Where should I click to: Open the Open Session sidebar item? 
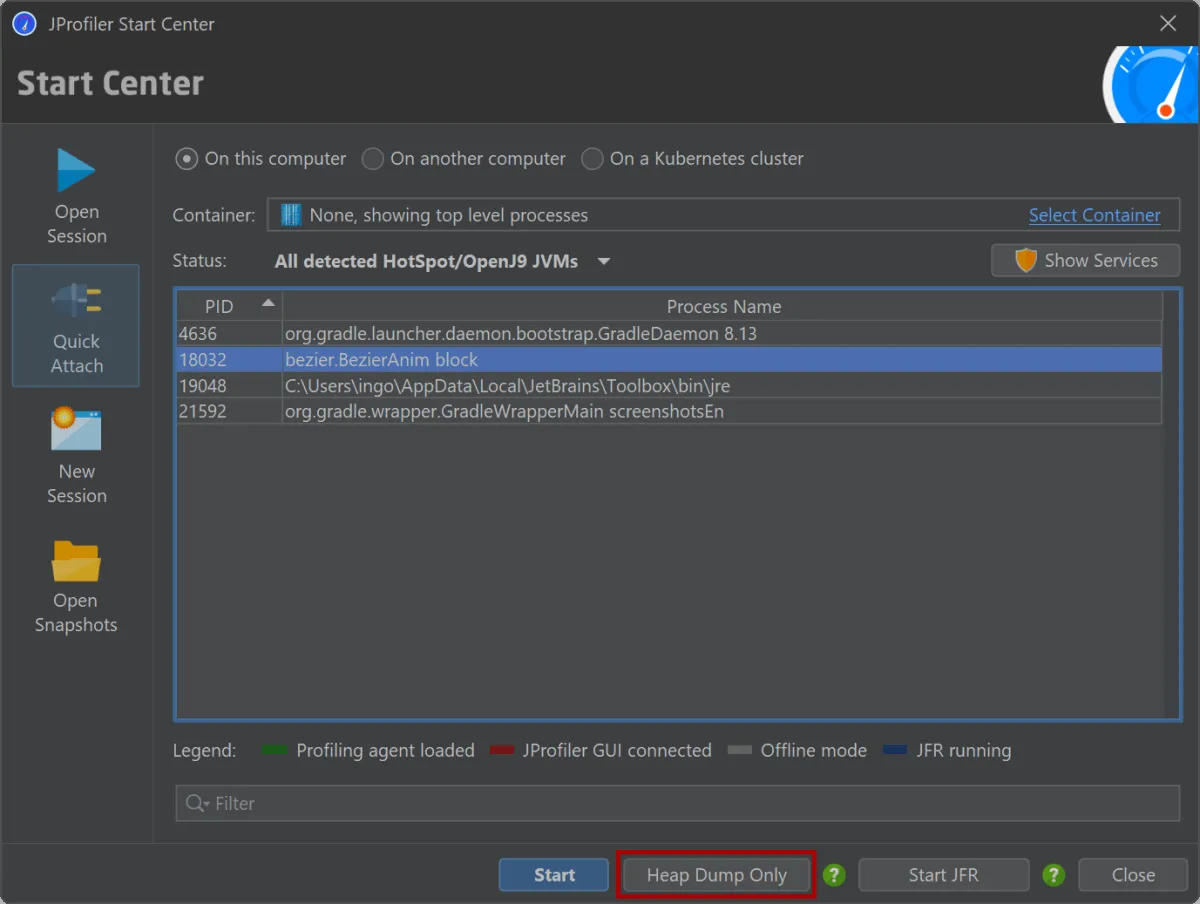point(76,196)
